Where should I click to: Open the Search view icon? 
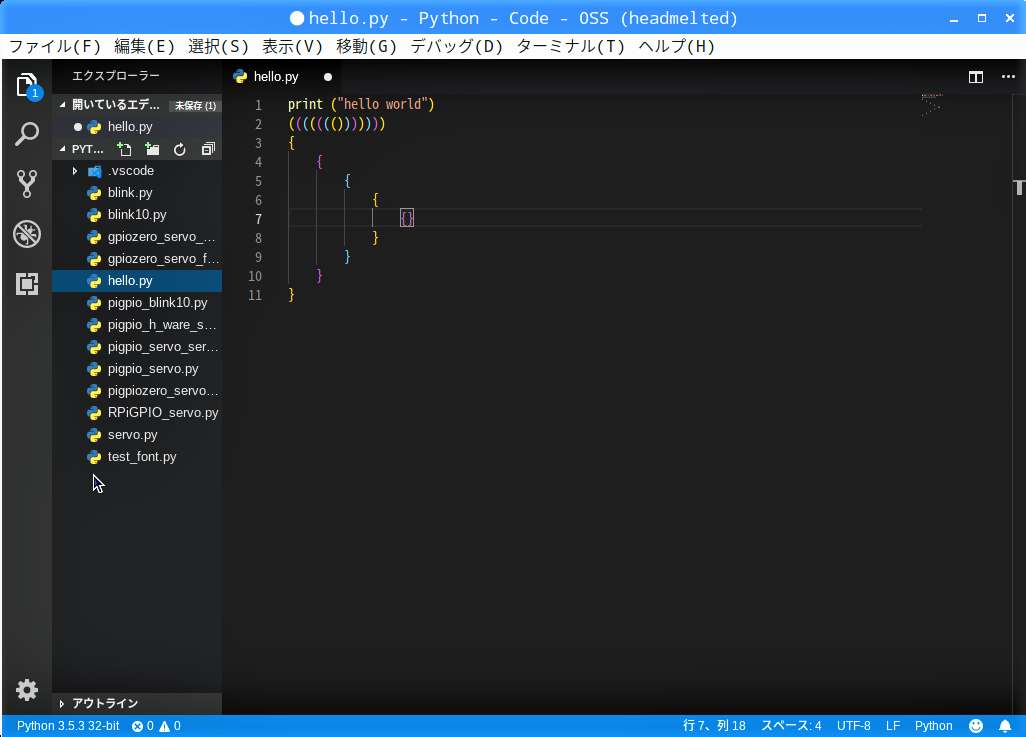[x=27, y=134]
